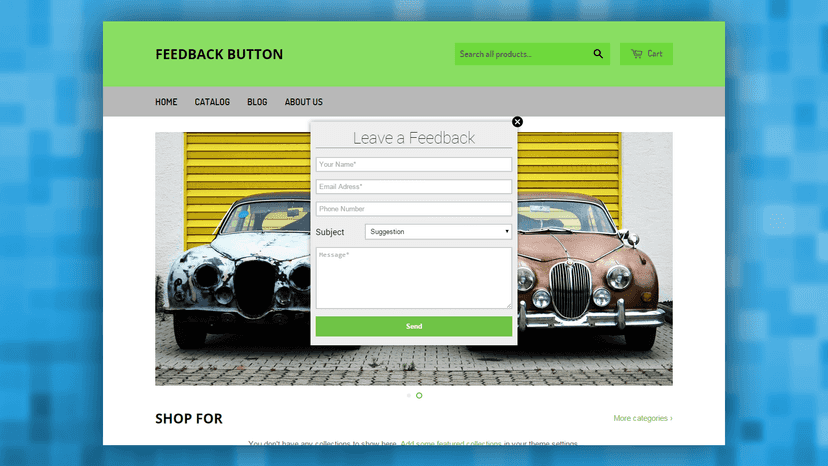Screen dimensions: 828x466
Task: Click the Message text area
Action: tap(414, 278)
